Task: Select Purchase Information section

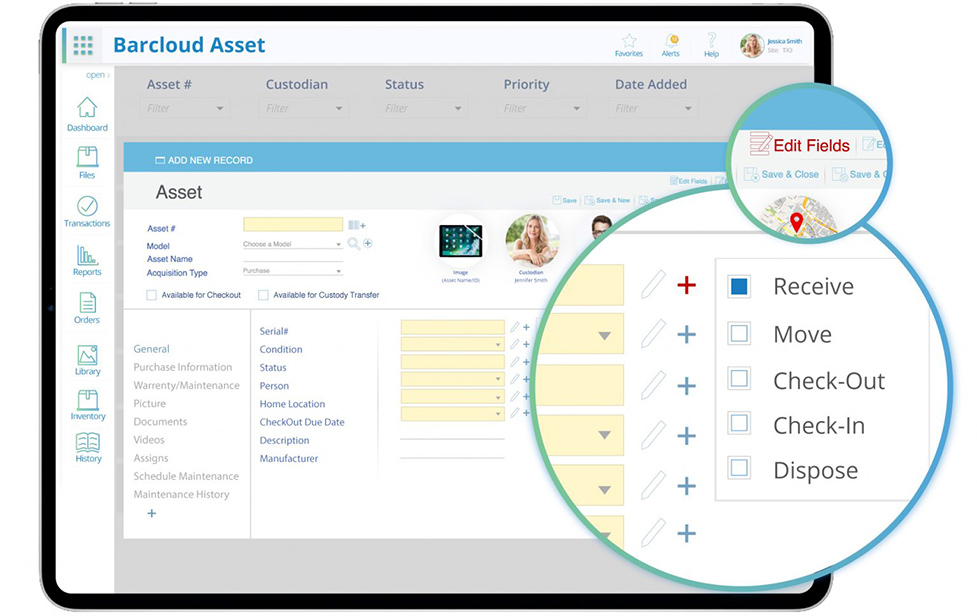Action: (x=183, y=367)
